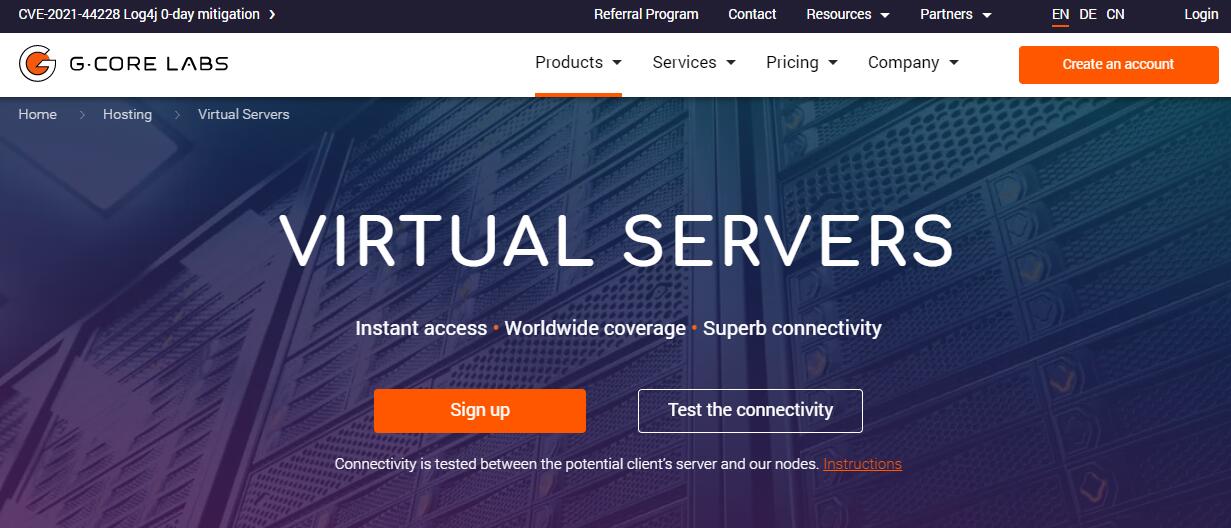Click the G-Core Labs logo icon

pyautogui.click(x=37, y=64)
